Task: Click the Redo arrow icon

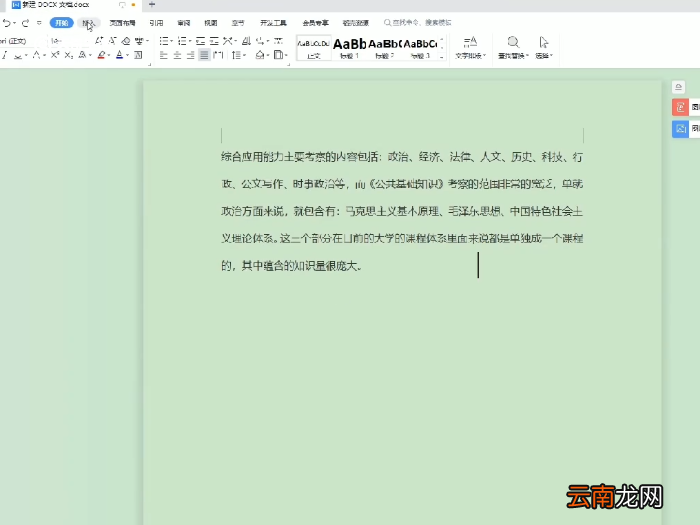Action: point(25,23)
